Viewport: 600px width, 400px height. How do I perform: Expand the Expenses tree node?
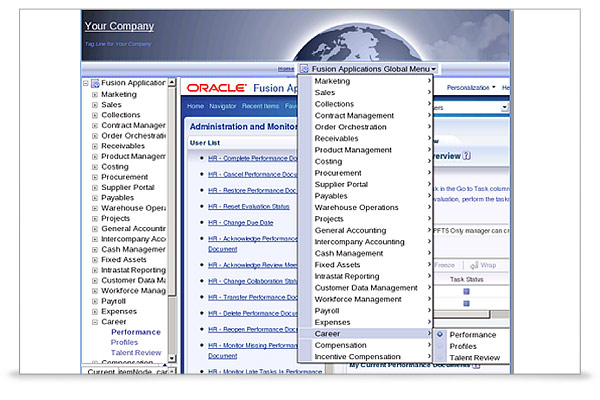[x=95, y=312]
